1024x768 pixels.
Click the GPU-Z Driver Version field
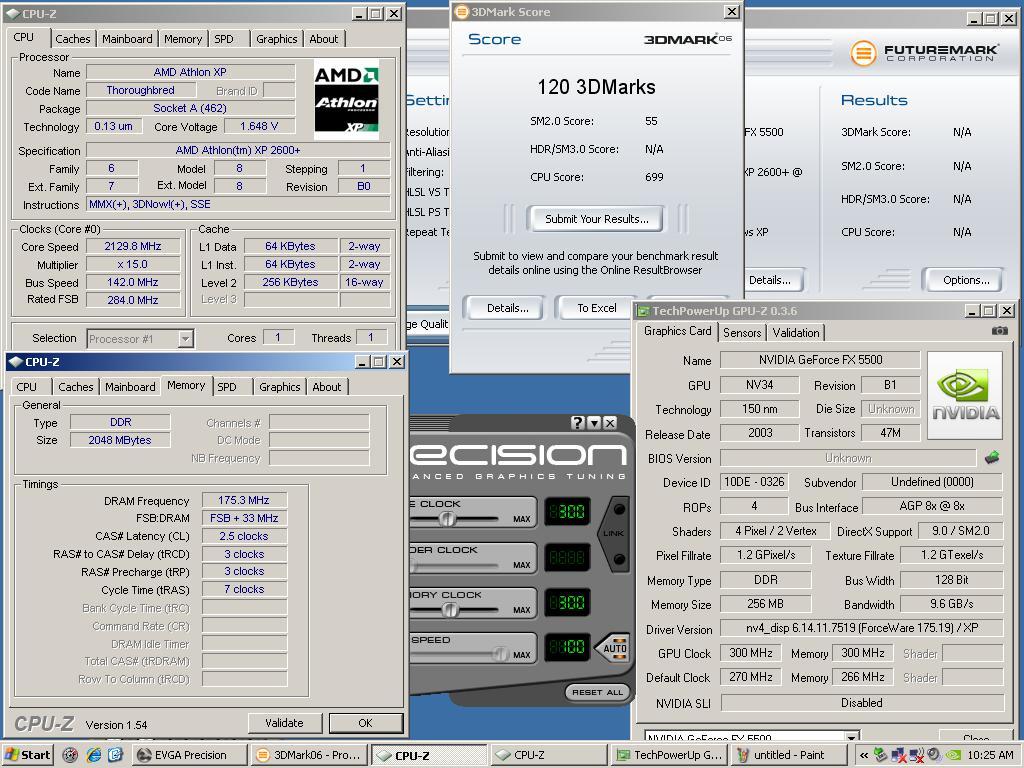coord(861,628)
